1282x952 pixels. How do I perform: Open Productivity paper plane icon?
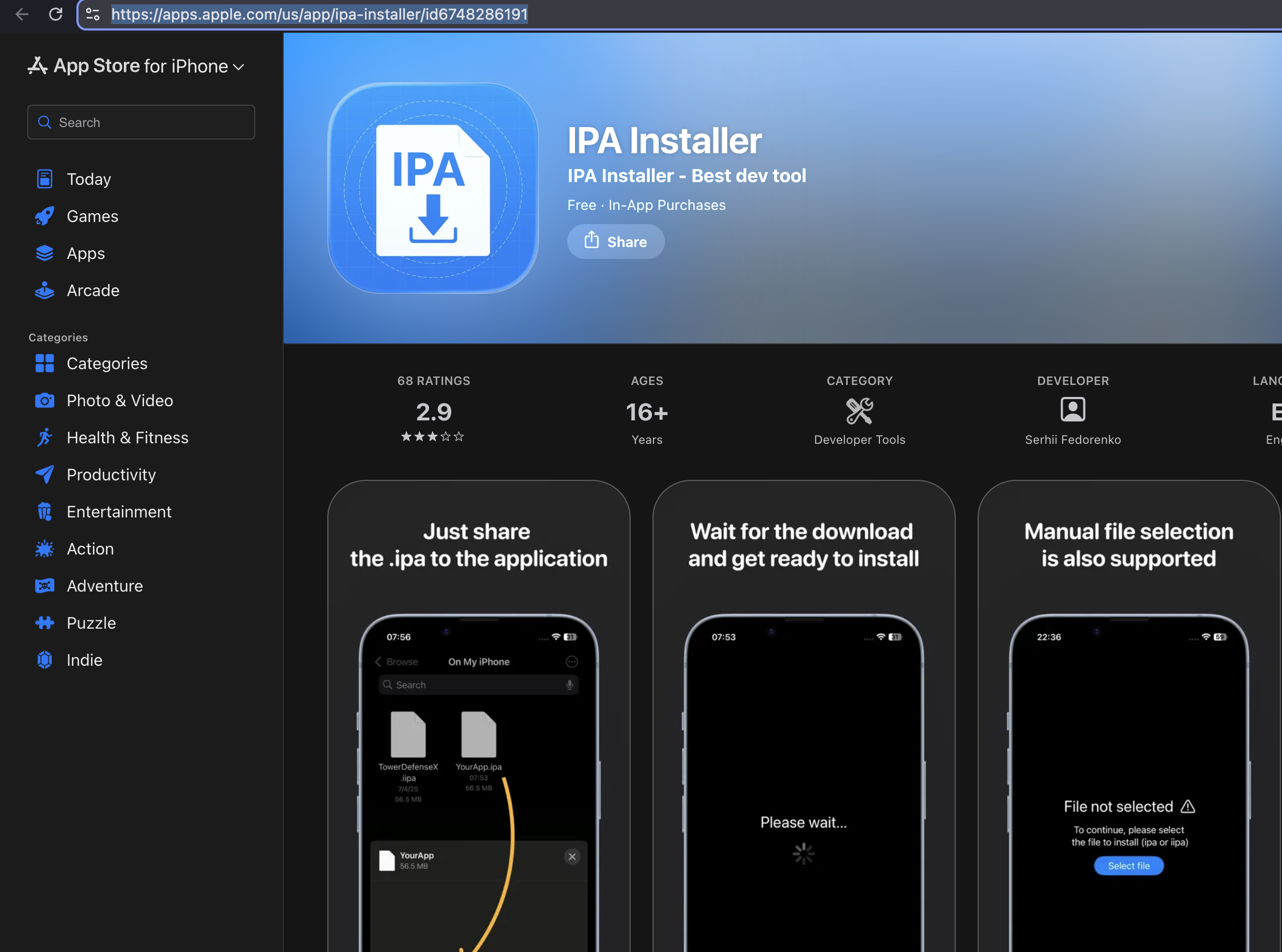click(x=44, y=475)
